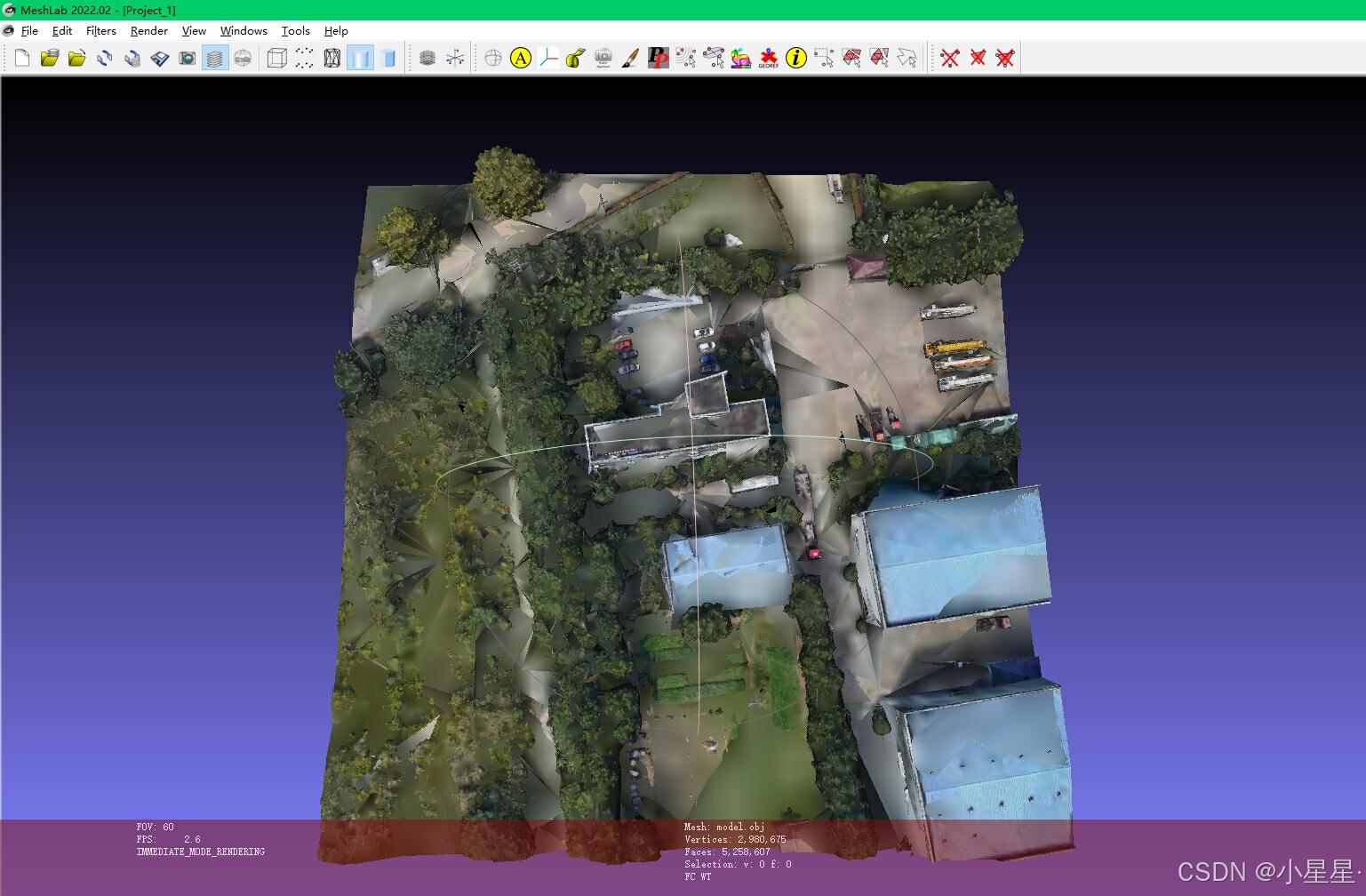Open the PP PickPoints tool

659,59
